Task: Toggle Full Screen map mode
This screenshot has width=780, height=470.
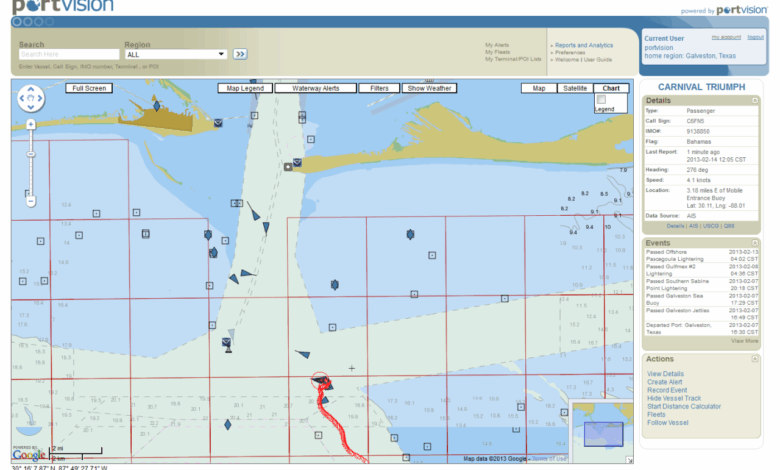Action: click(88, 88)
